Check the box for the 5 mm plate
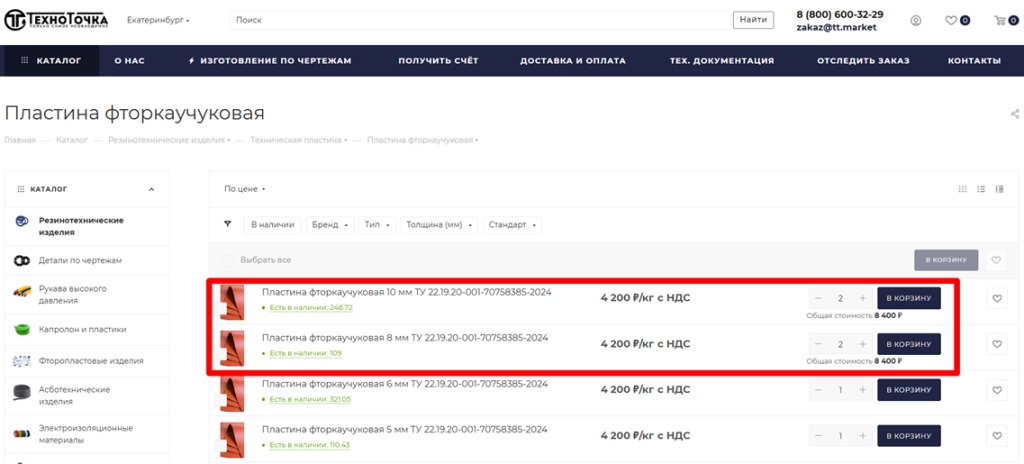The image size is (1024, 464). (x=220, y=447)
